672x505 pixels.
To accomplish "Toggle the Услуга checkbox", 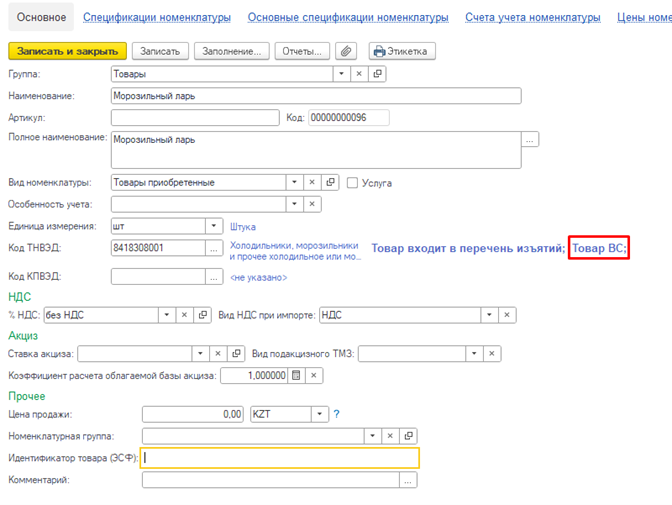I will point(353,183).
